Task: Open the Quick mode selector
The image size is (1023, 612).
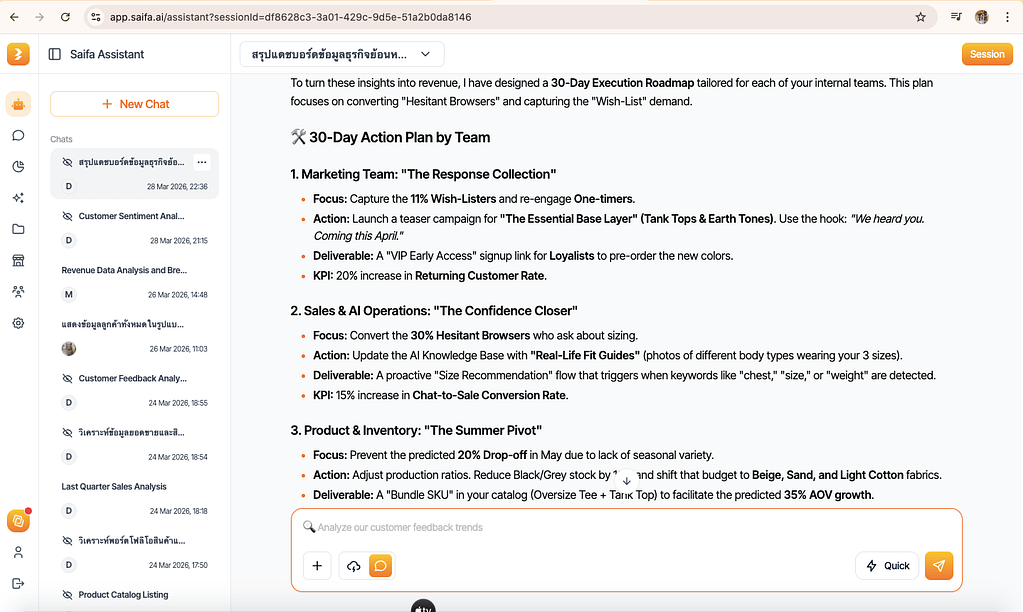Action: (x=887, y=566)
